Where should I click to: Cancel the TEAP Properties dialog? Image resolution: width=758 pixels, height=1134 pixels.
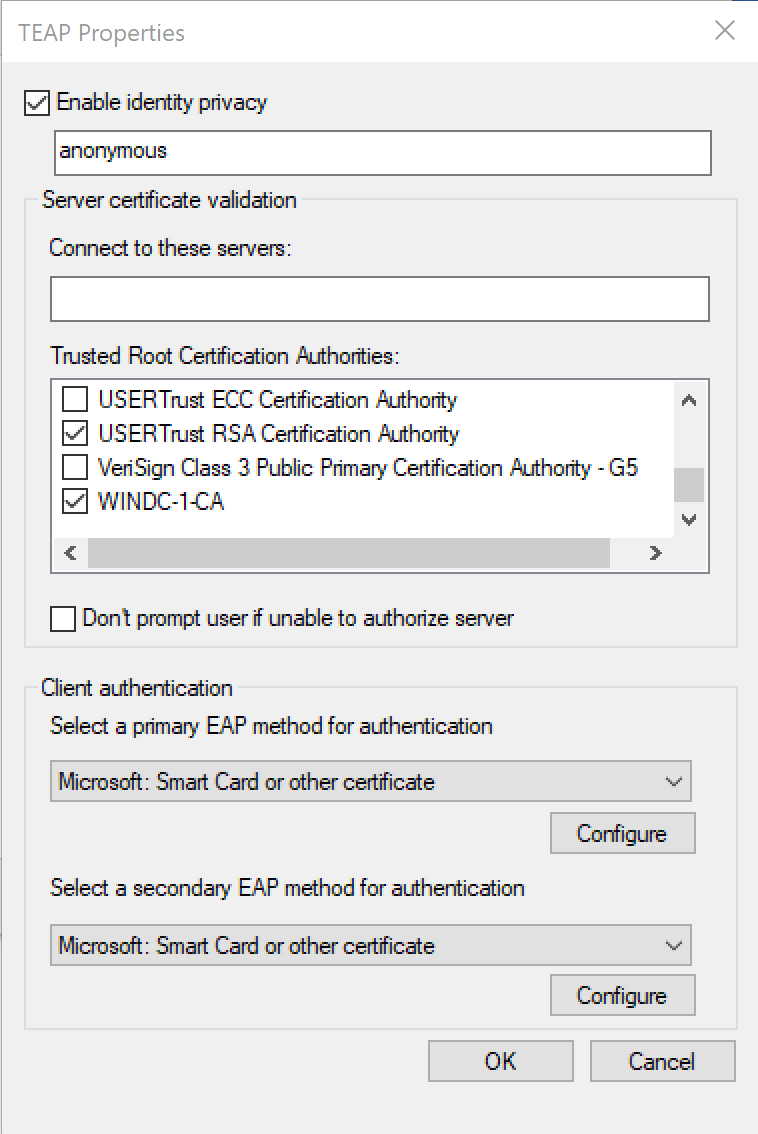pos(662,1061)
